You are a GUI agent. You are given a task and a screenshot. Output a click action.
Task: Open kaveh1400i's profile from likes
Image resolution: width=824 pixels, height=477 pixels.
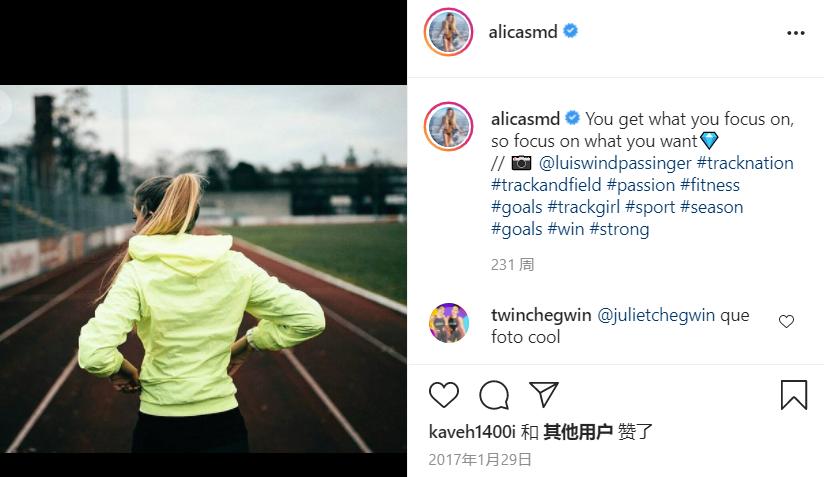point(472,432)
